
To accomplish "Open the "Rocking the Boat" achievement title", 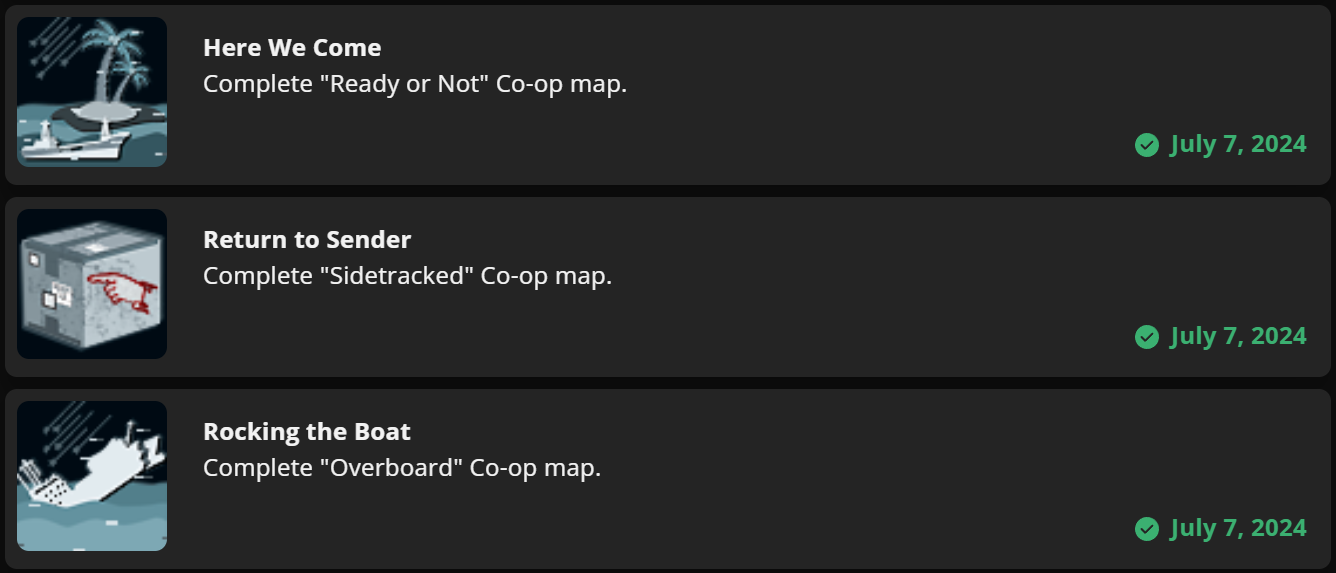I will click(x=307, y=432).
